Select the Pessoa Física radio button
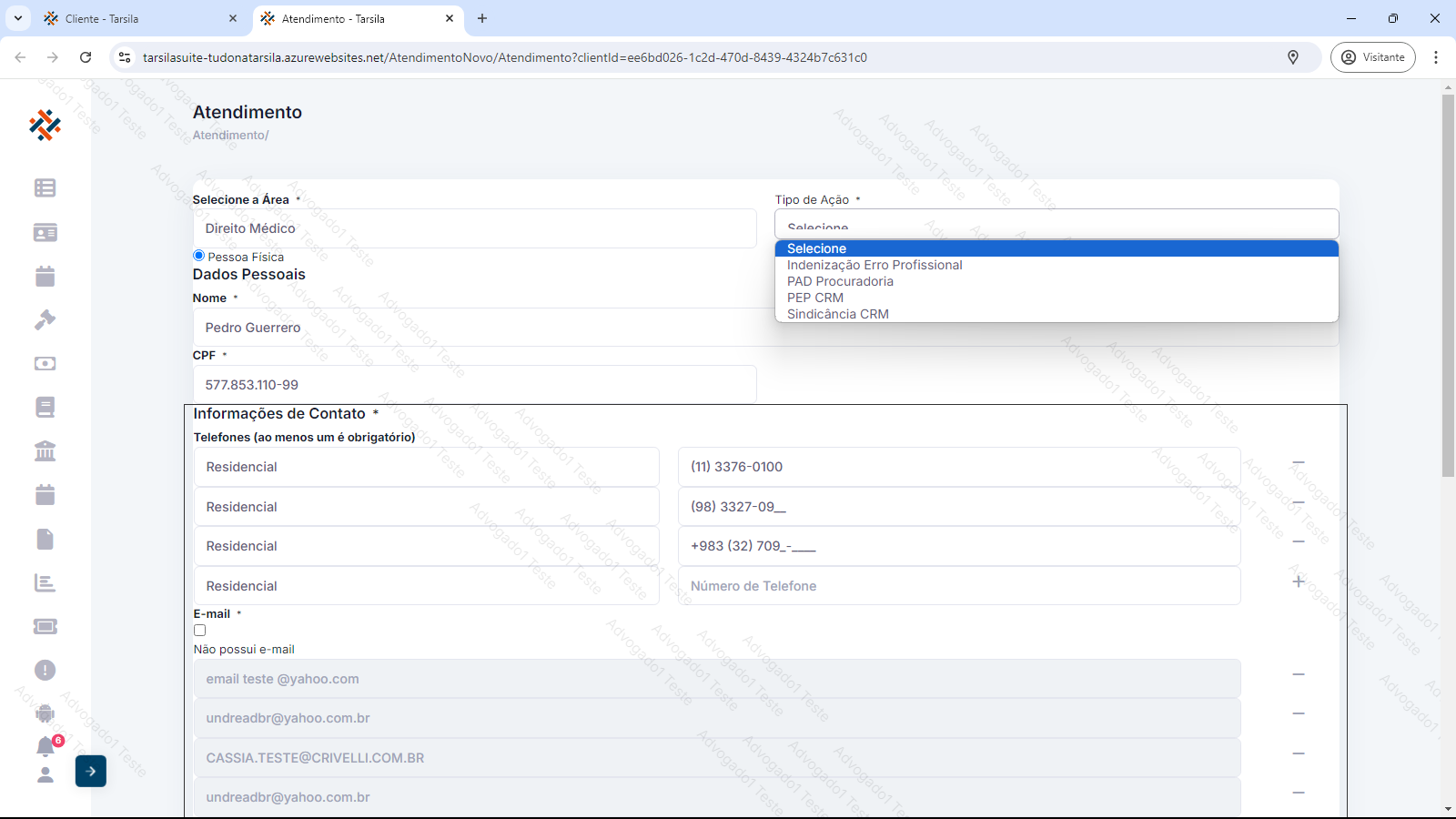 click(x=199, y=256)
